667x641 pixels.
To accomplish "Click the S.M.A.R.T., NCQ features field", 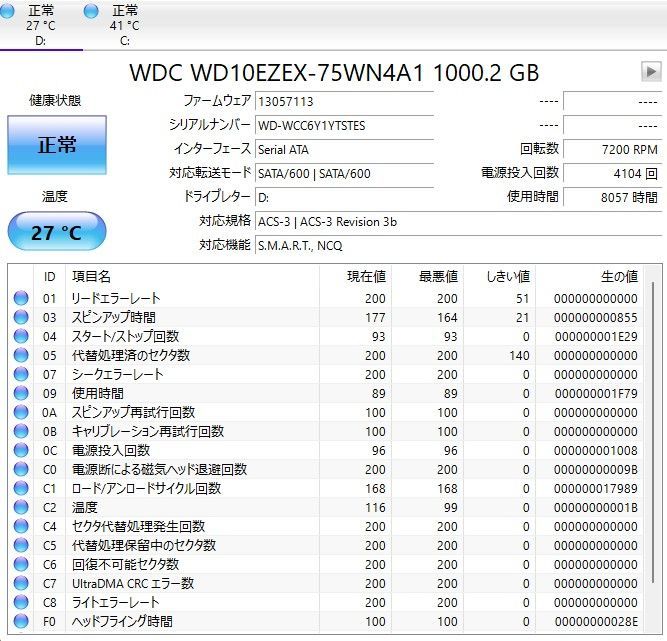I will [x=458, y=245].
